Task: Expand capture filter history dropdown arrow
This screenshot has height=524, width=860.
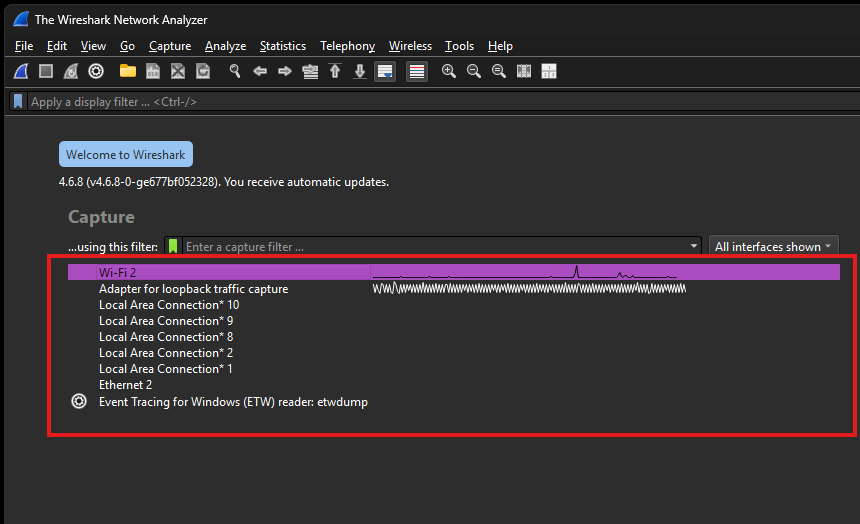Action: pyautogui.click(x=694, y=246)
